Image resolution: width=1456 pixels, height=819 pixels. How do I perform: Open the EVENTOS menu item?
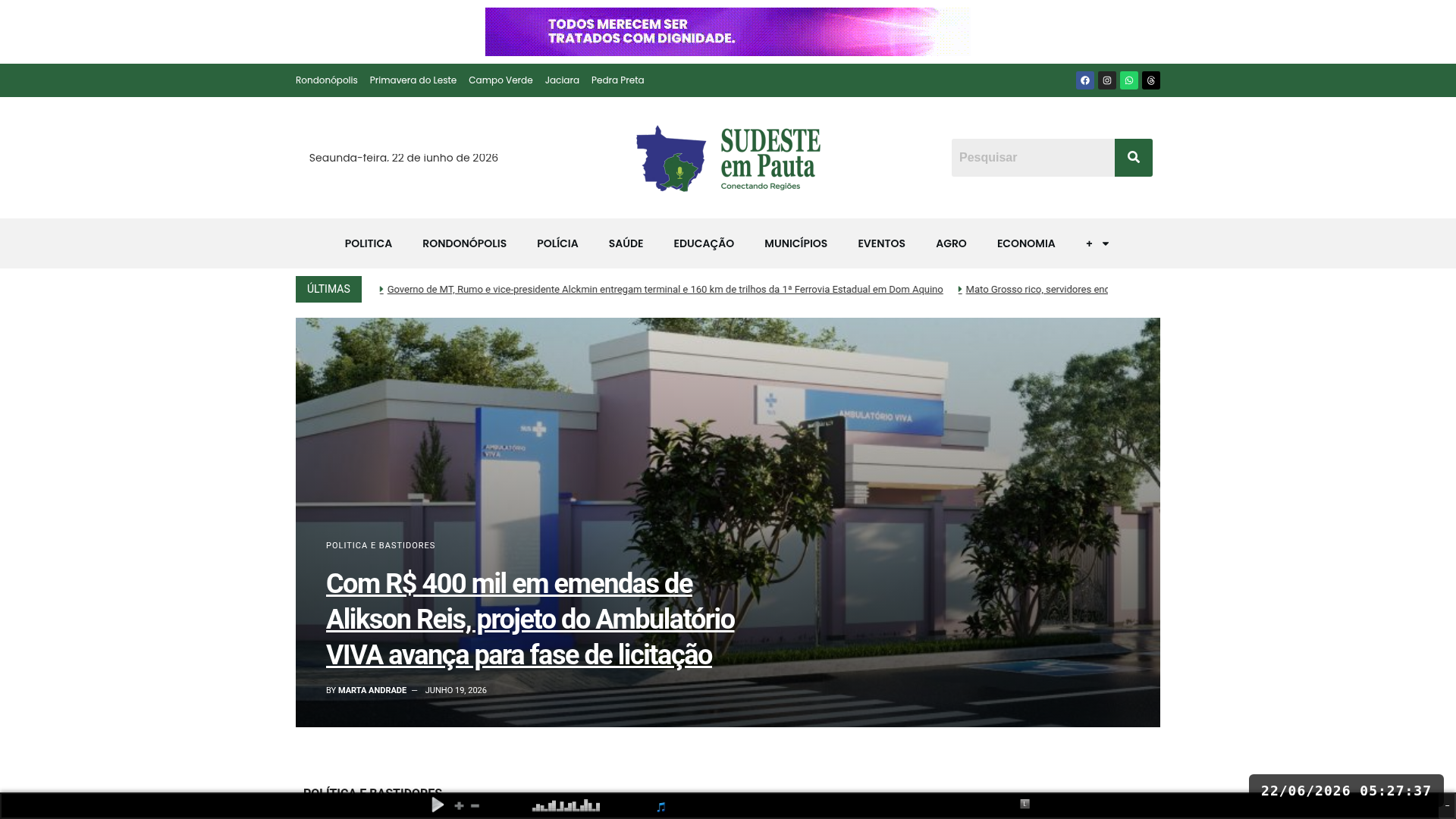click(881, 243)
